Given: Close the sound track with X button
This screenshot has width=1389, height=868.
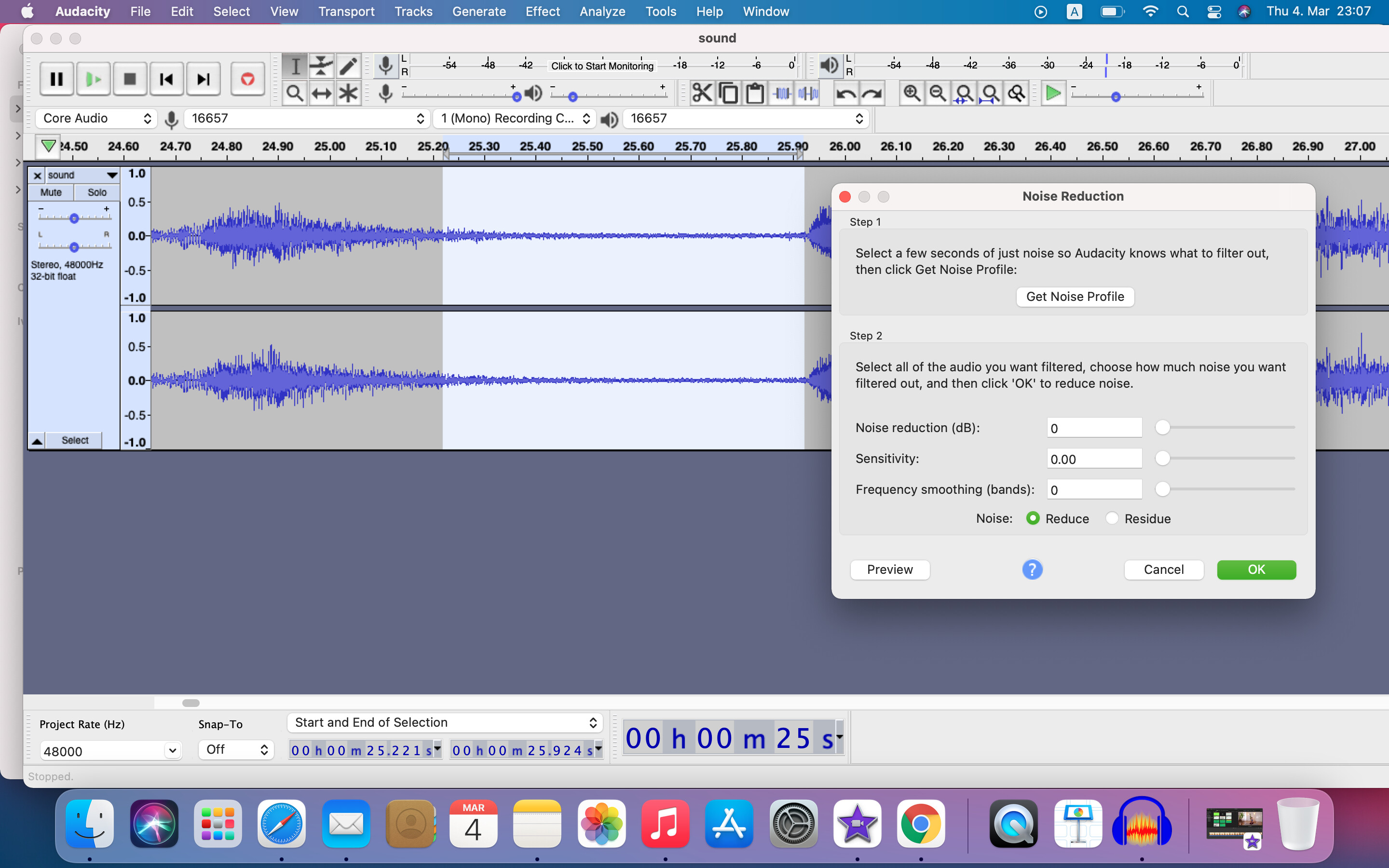Looking at the screenshot, I should pos(37,176).
